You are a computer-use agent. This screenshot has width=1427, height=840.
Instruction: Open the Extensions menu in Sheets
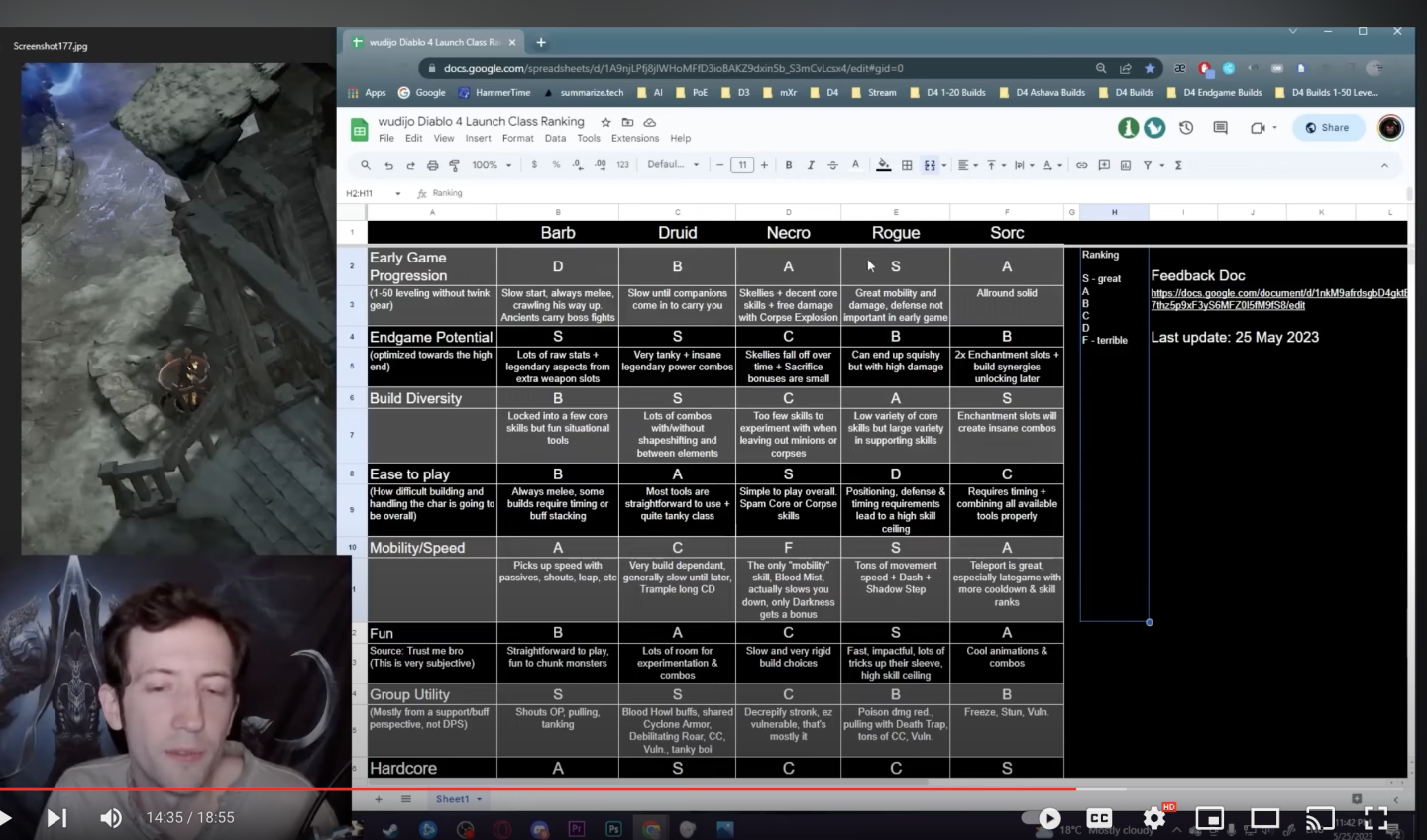point(634,138)
